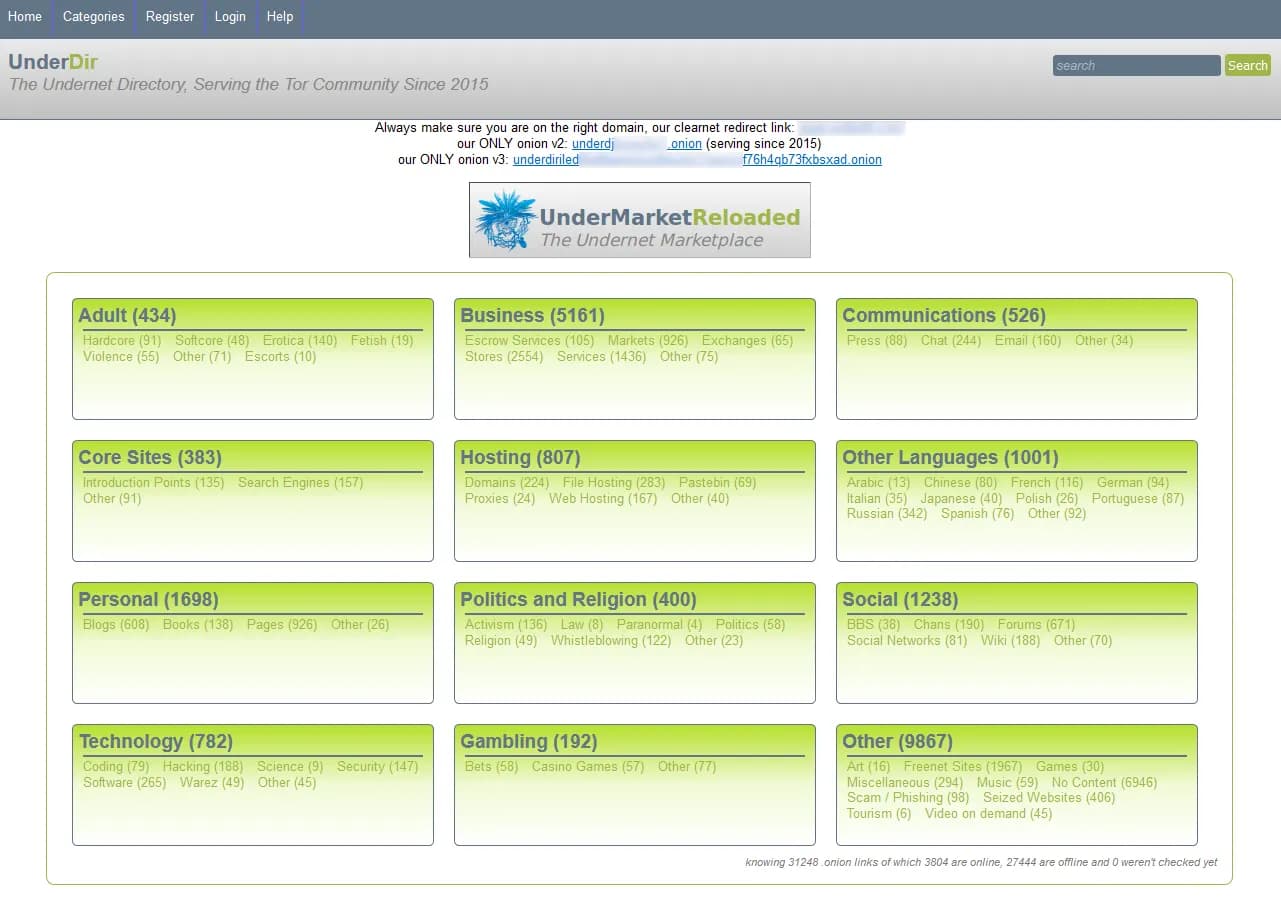Open the Other (9867) category heading
This screenshot has width=1281, height=897.
coord(897,742)
